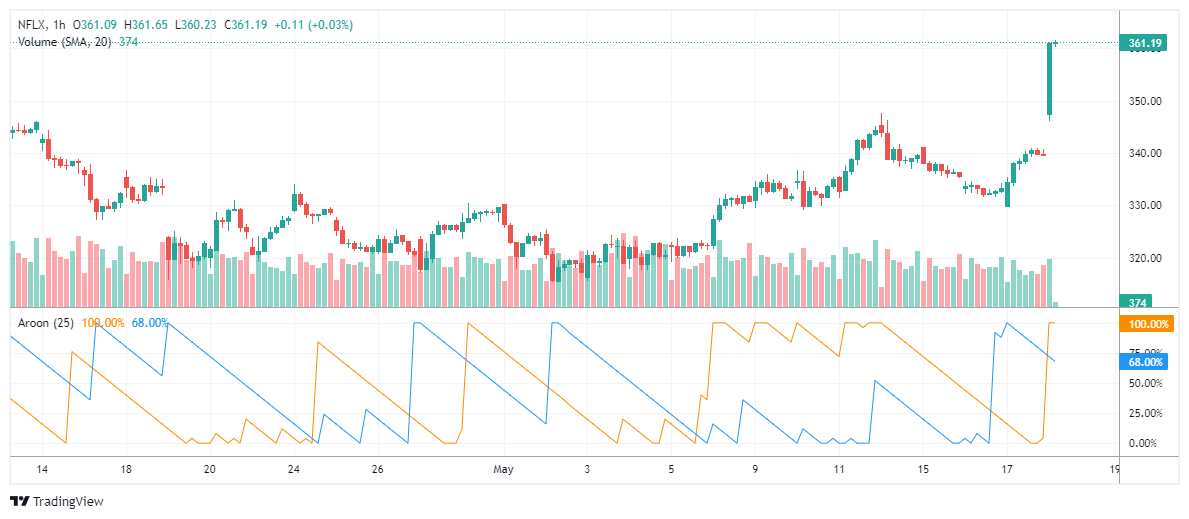The width and height of the screenshot is (1189, 519).
Task: Click date label 5 on the time axis
Action: click(x=671, y=470)
